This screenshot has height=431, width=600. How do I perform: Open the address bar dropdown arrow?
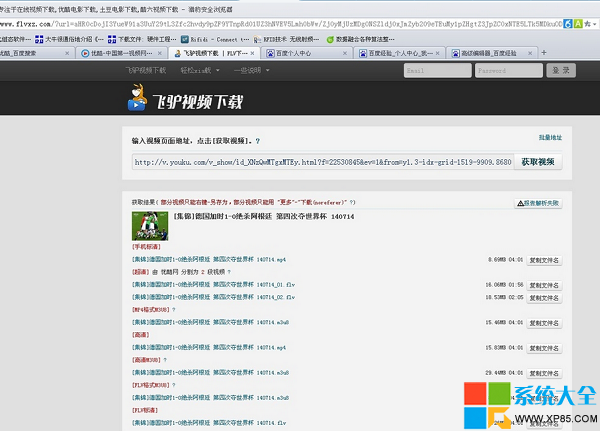coord(595,24)
